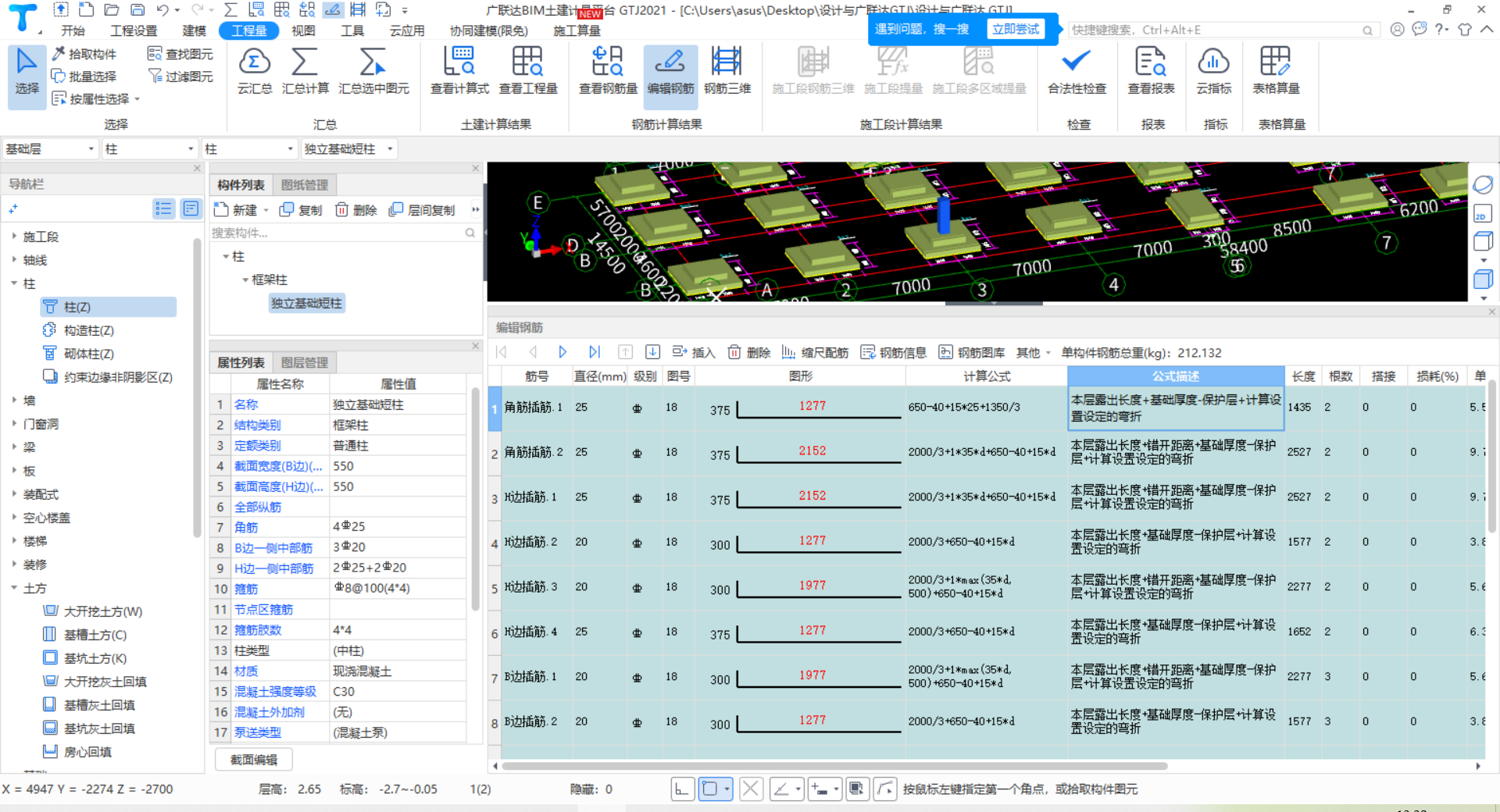1500x812 pixels.
Task: Open 工程设置 ribbon tab
Action: point(134,30)
